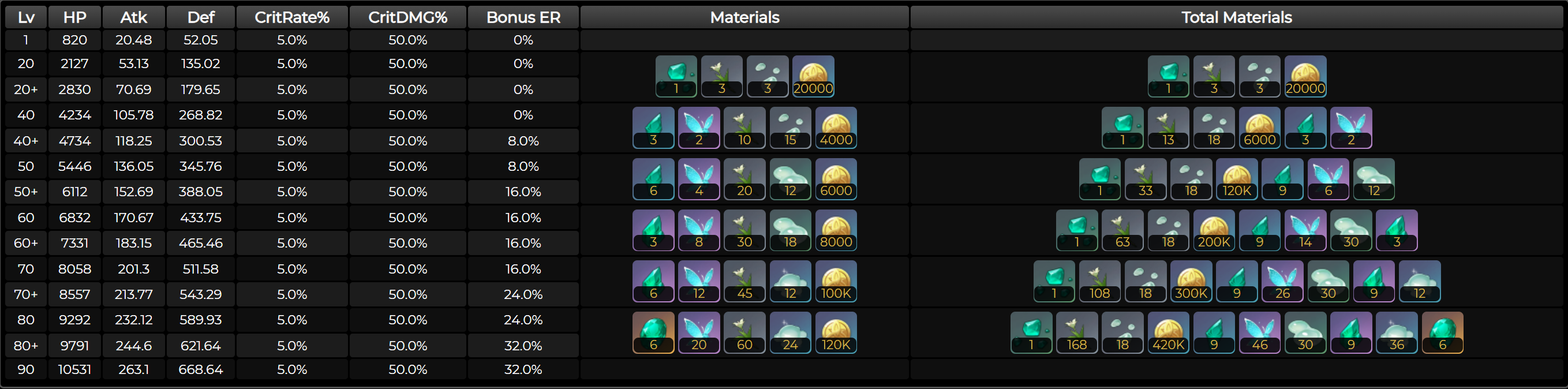
Task: Click the butterfly wings icon labeled 46
Action: point(1259,332)
